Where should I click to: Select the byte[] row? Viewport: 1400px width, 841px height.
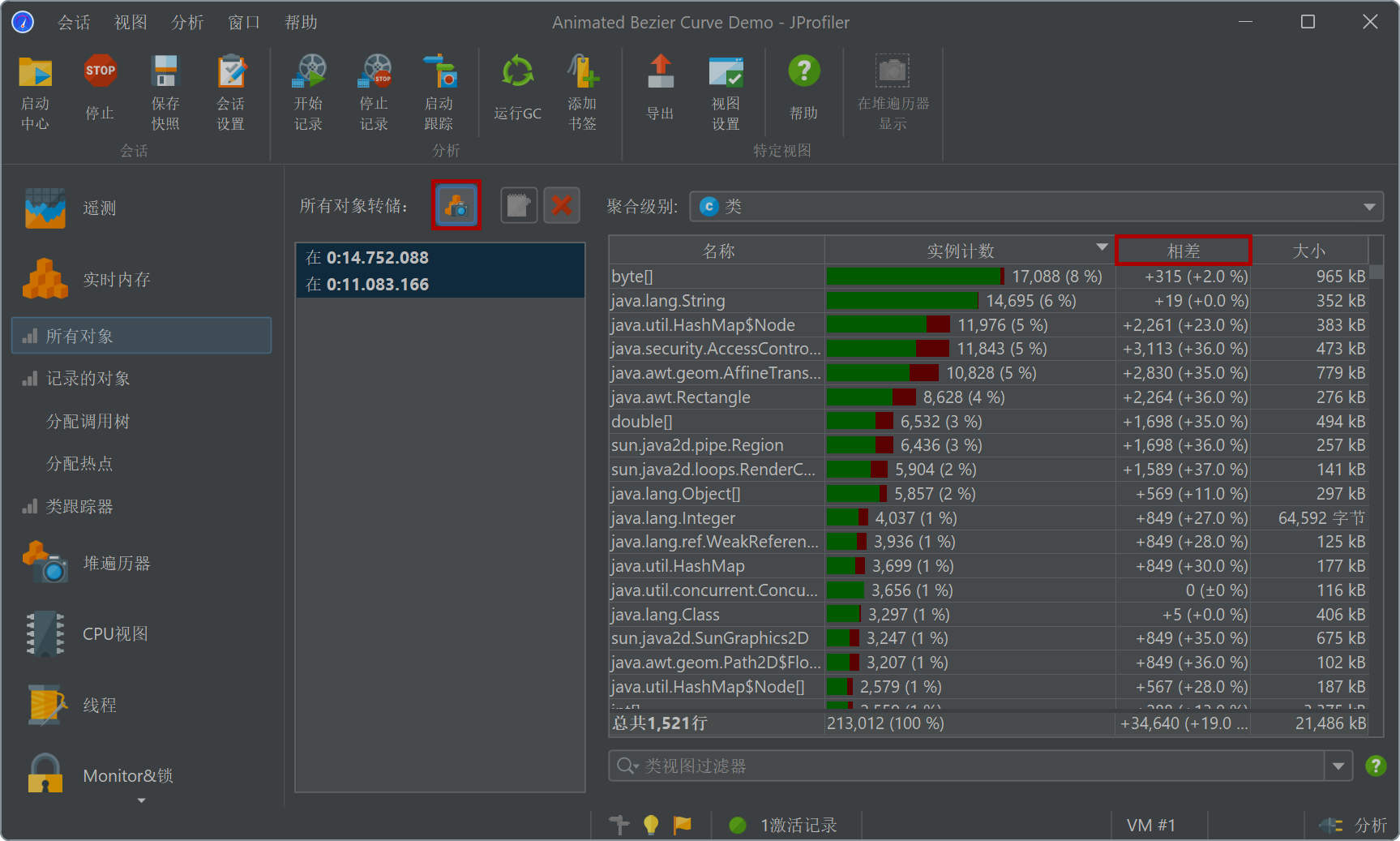[989, 277]
